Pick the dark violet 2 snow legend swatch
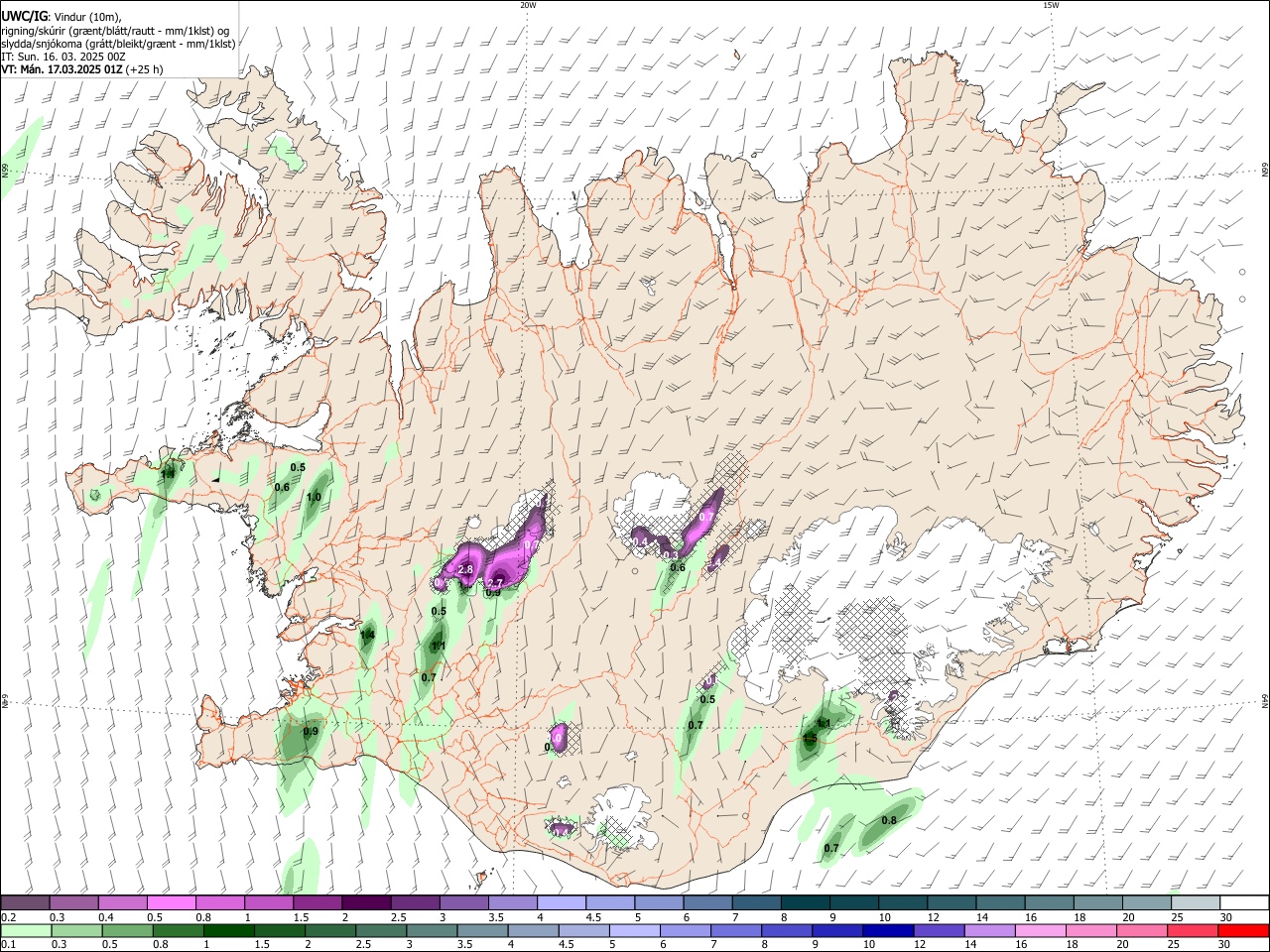1270x952 pixels. [365, 902]
